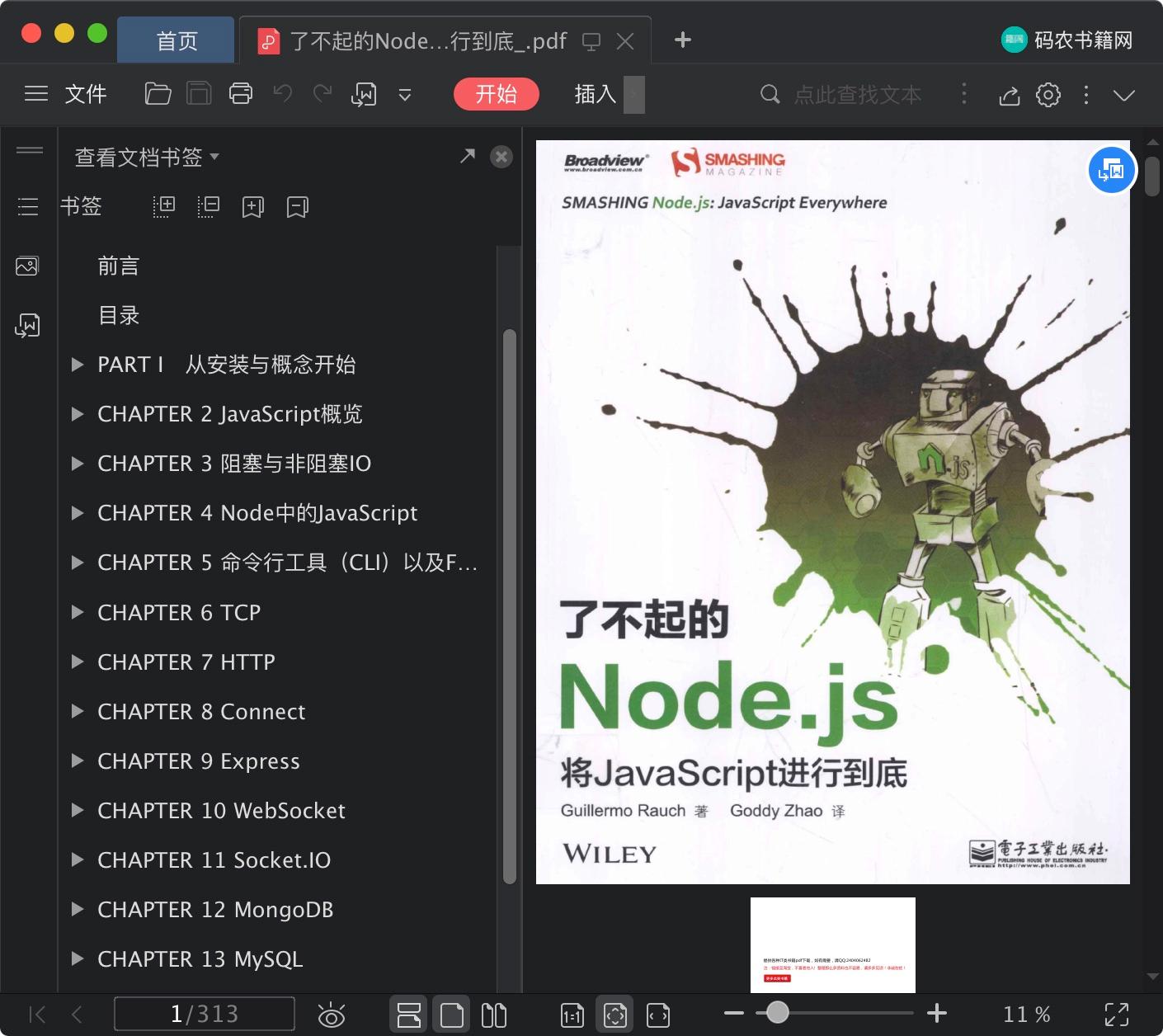Expand PART I 从安装与概念开始
Viewport: 1163px width, 1036px height.
pyautogui.click(x=78, y=365)
